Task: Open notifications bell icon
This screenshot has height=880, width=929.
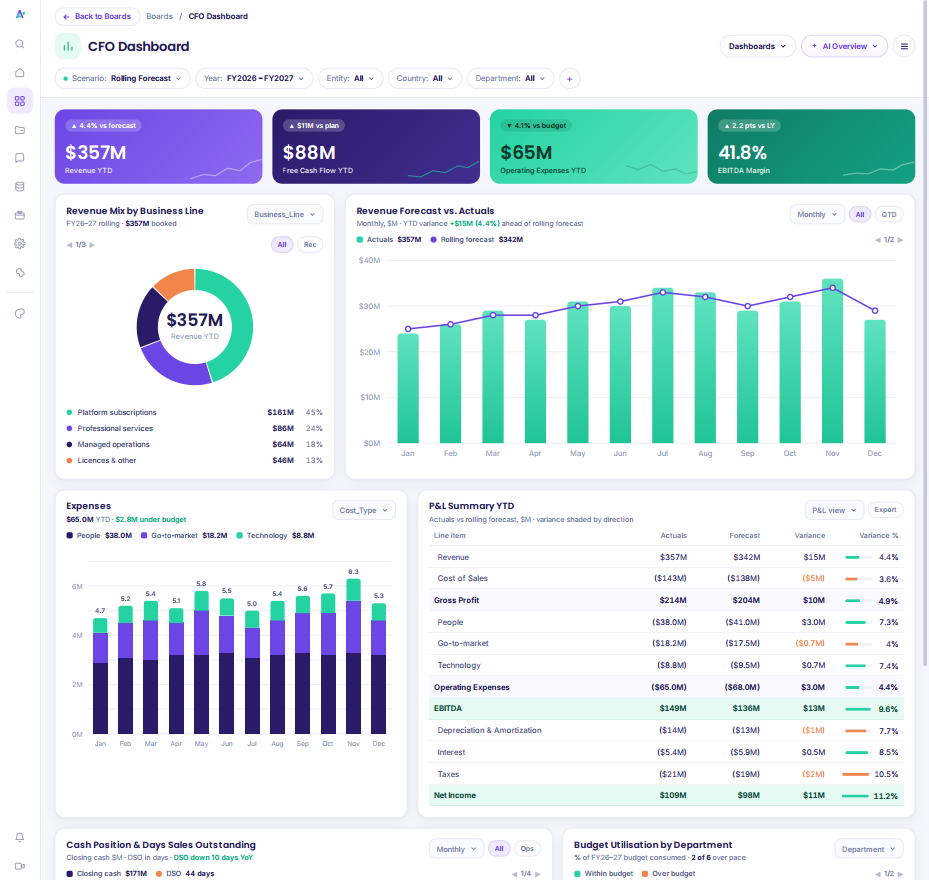Action: 20,837
